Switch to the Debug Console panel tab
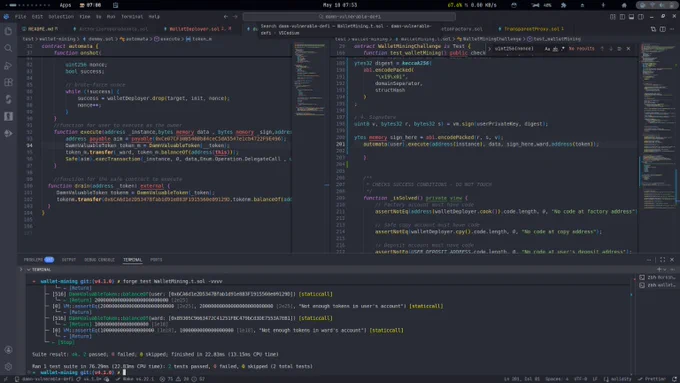680x383 pixels. 99,260
